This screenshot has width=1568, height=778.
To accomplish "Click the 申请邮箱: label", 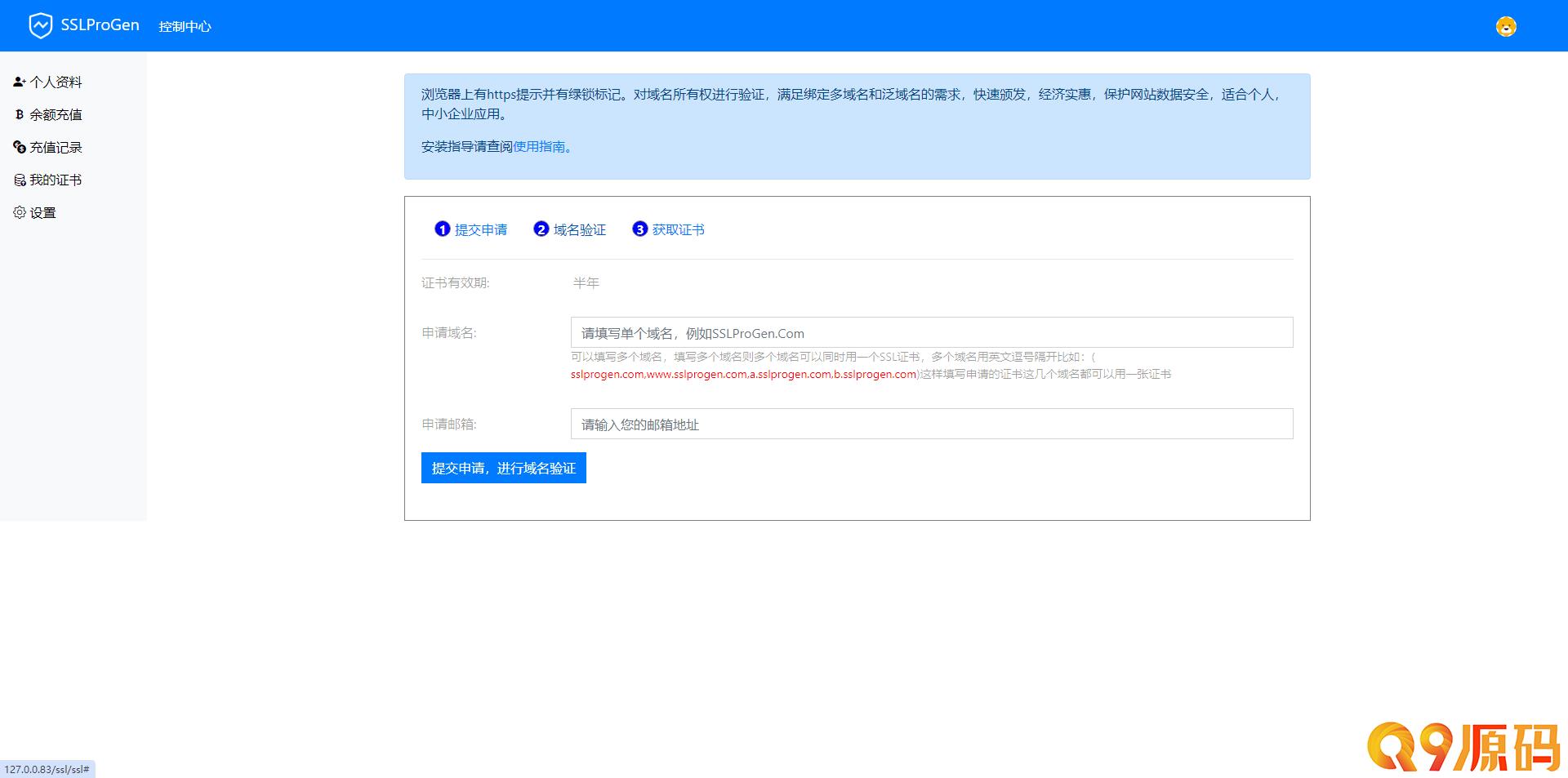I will tap(449, 424).
